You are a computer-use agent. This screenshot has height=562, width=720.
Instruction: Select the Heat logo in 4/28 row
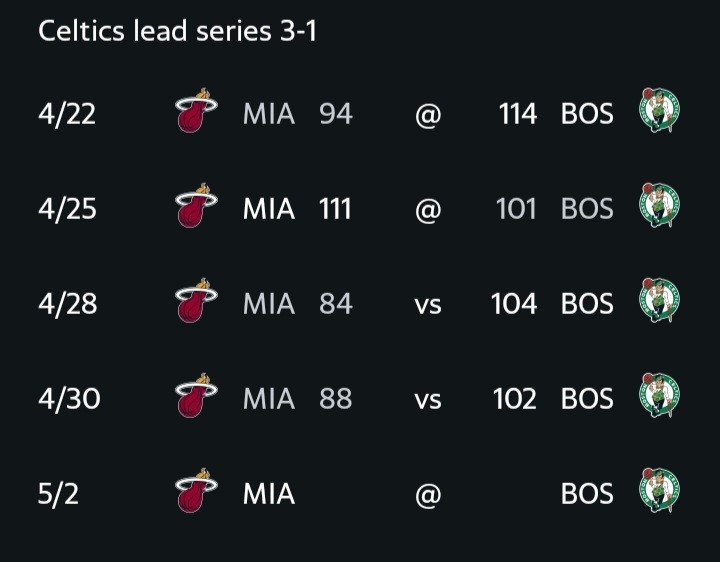click(197, 300)
